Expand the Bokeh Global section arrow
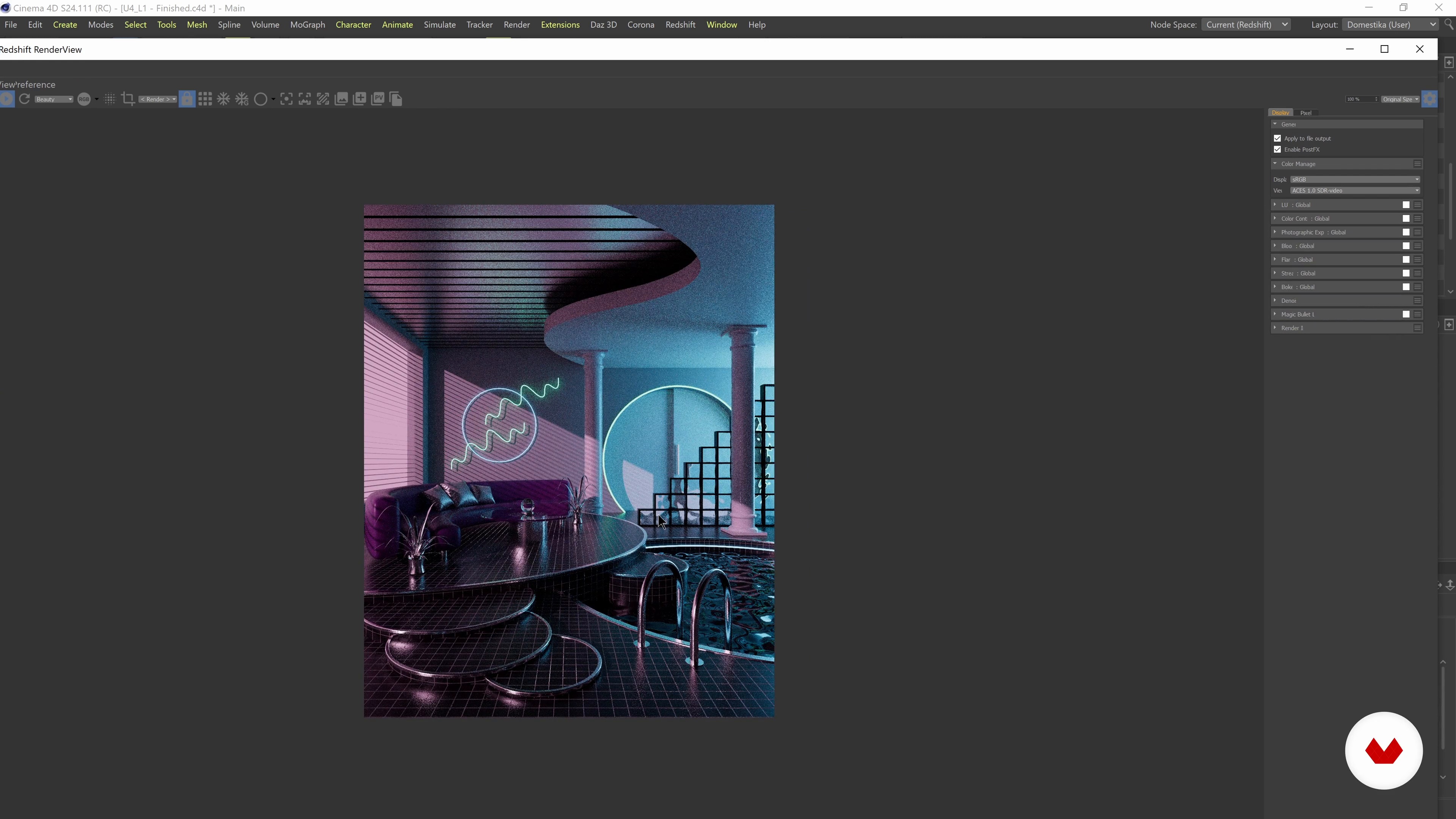 1275,287
